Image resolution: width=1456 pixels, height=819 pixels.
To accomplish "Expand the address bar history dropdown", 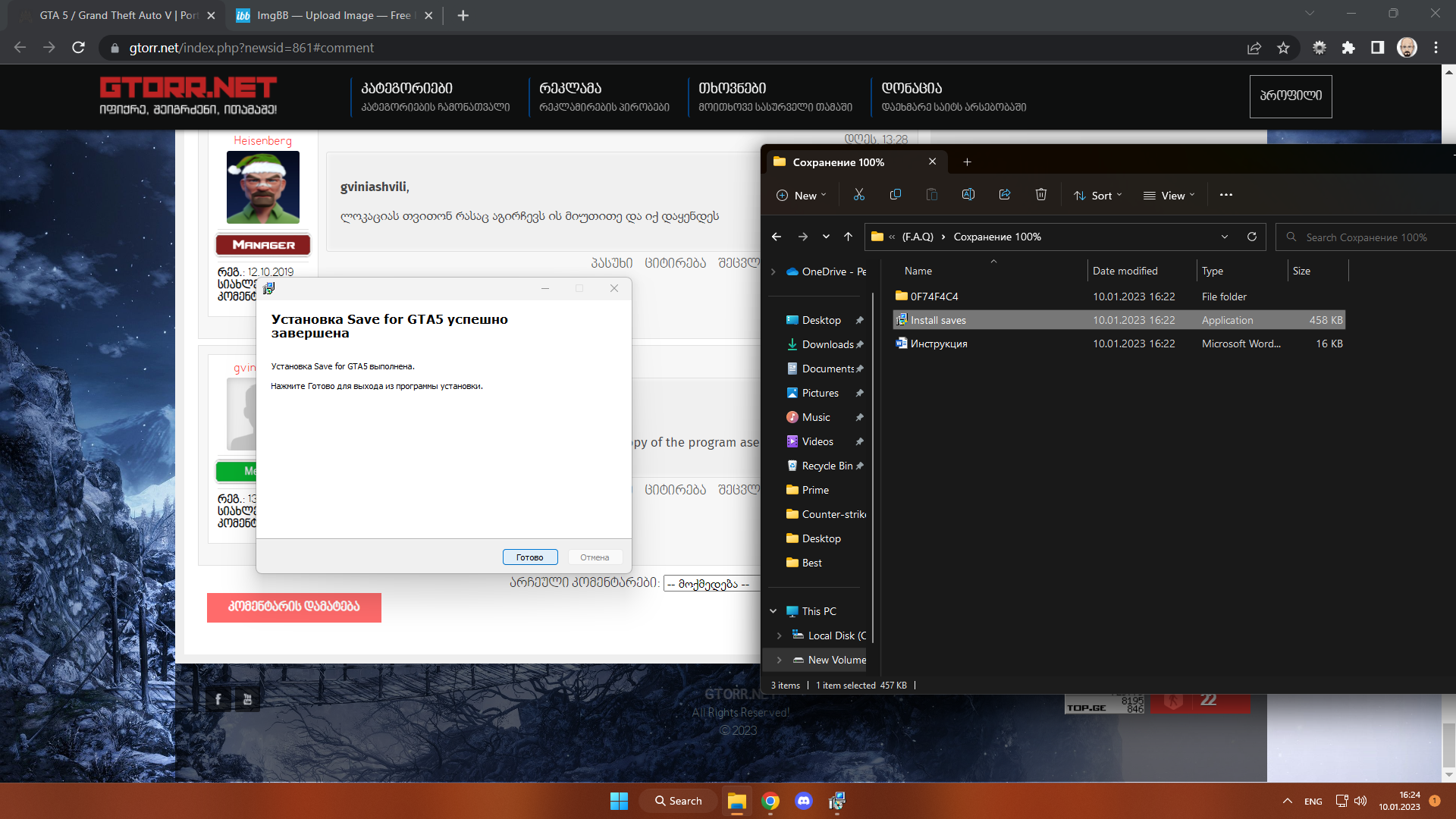I will point(1225,237).
